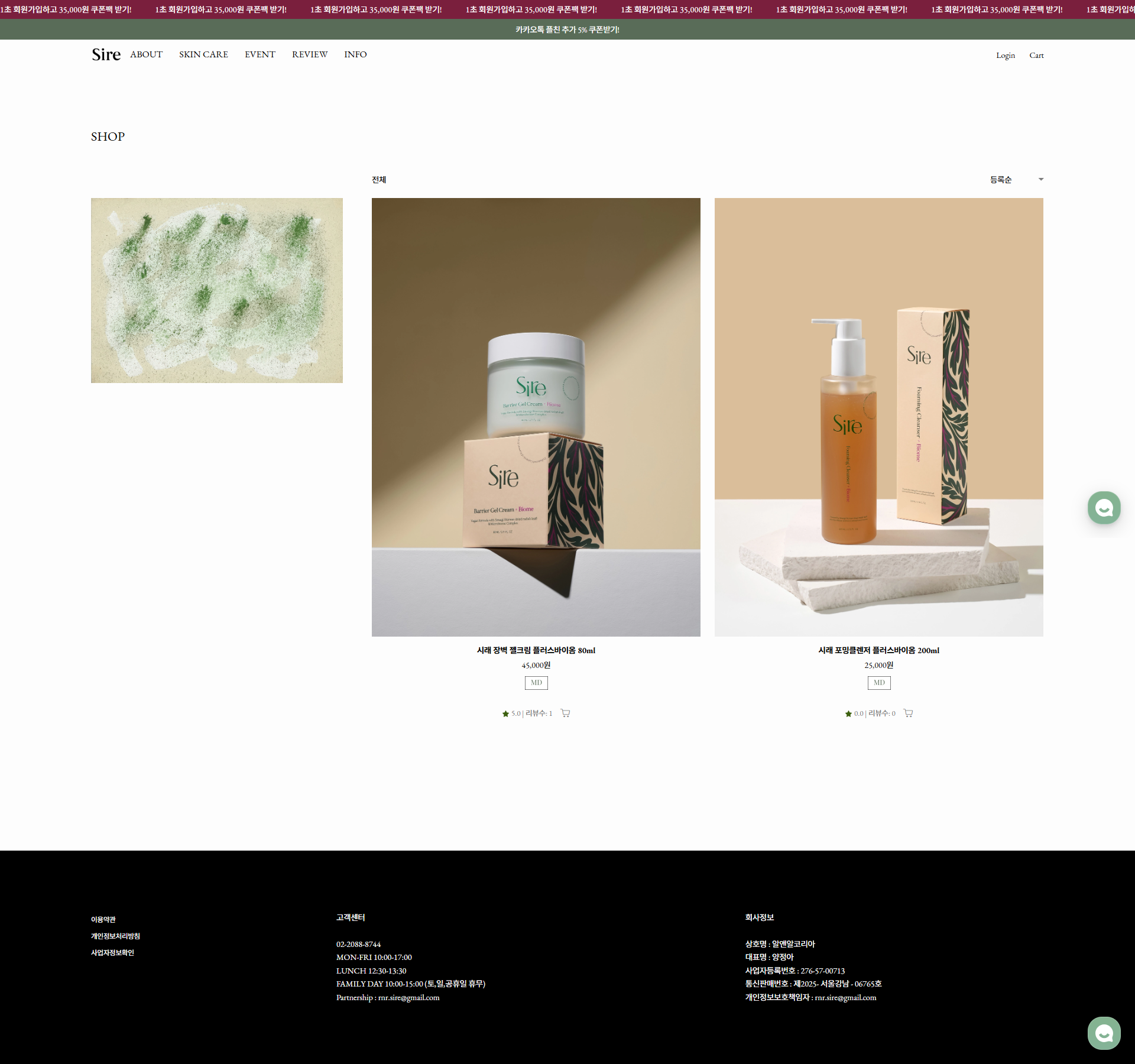Click the FAMILY DAY 10:00-15:00 line

pos(411,984)
